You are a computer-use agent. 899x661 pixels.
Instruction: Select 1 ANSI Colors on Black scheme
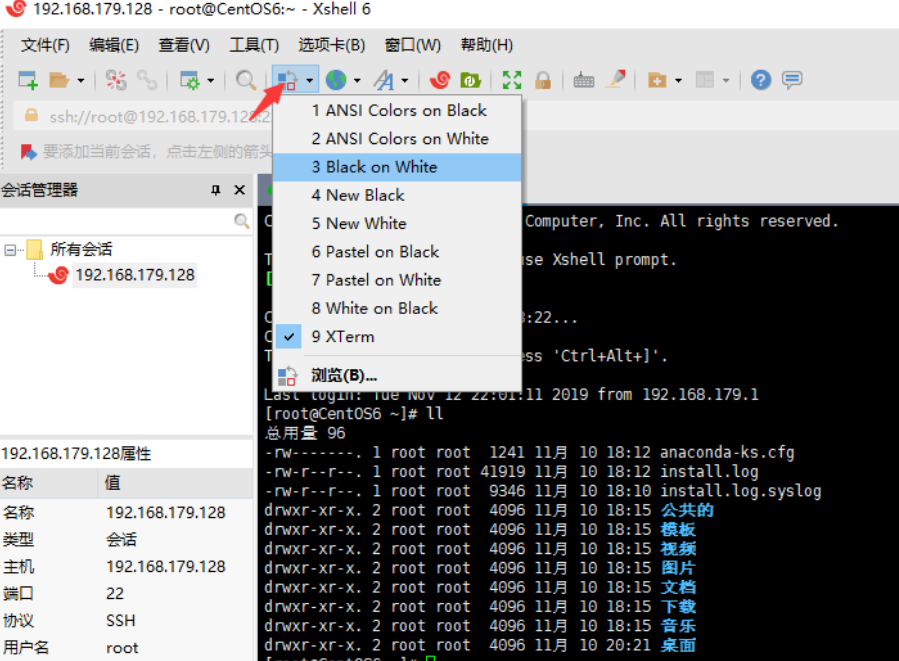[x=397, y=110]
